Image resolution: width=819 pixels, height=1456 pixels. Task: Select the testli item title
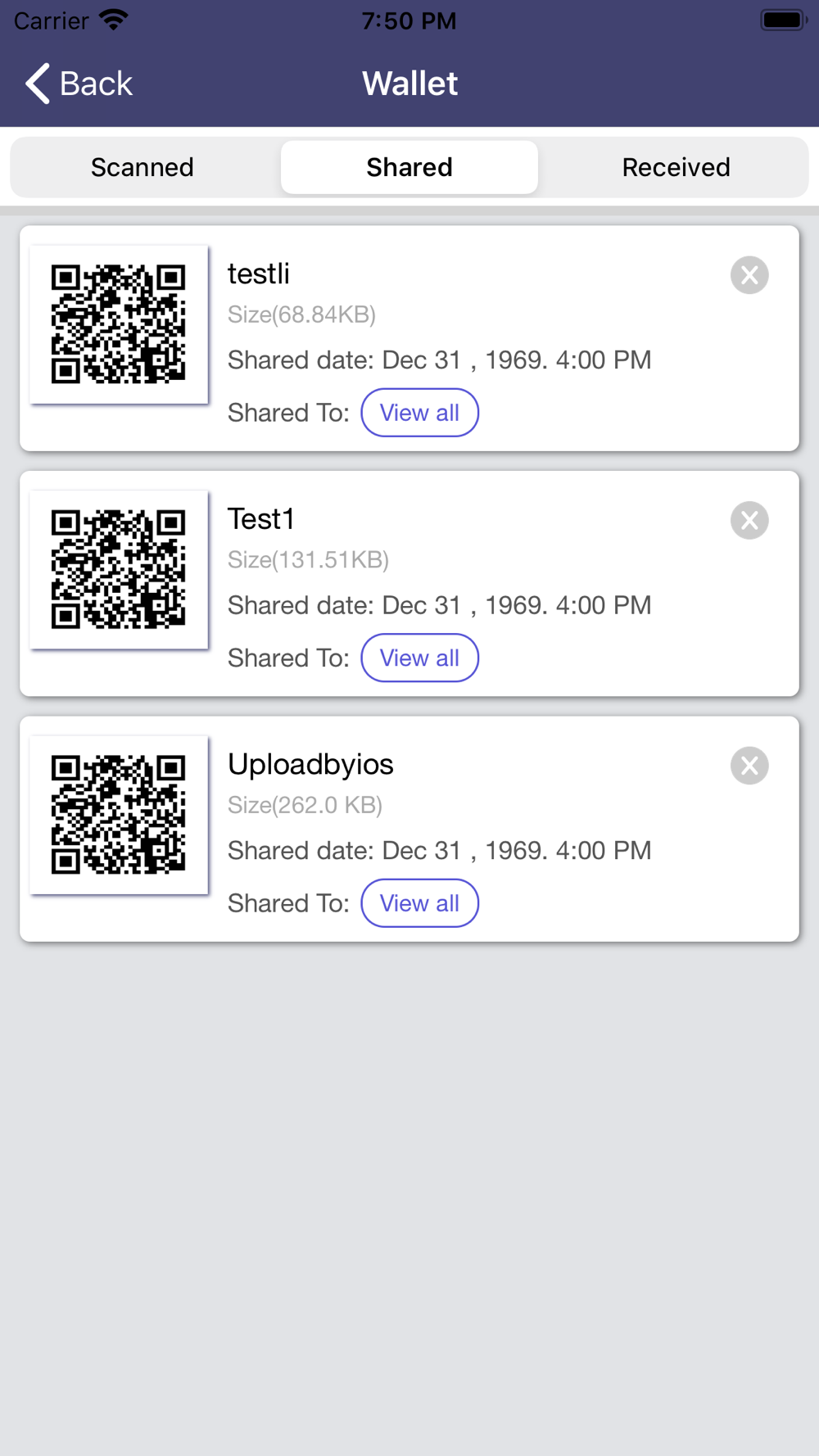(x=259, y=274)
